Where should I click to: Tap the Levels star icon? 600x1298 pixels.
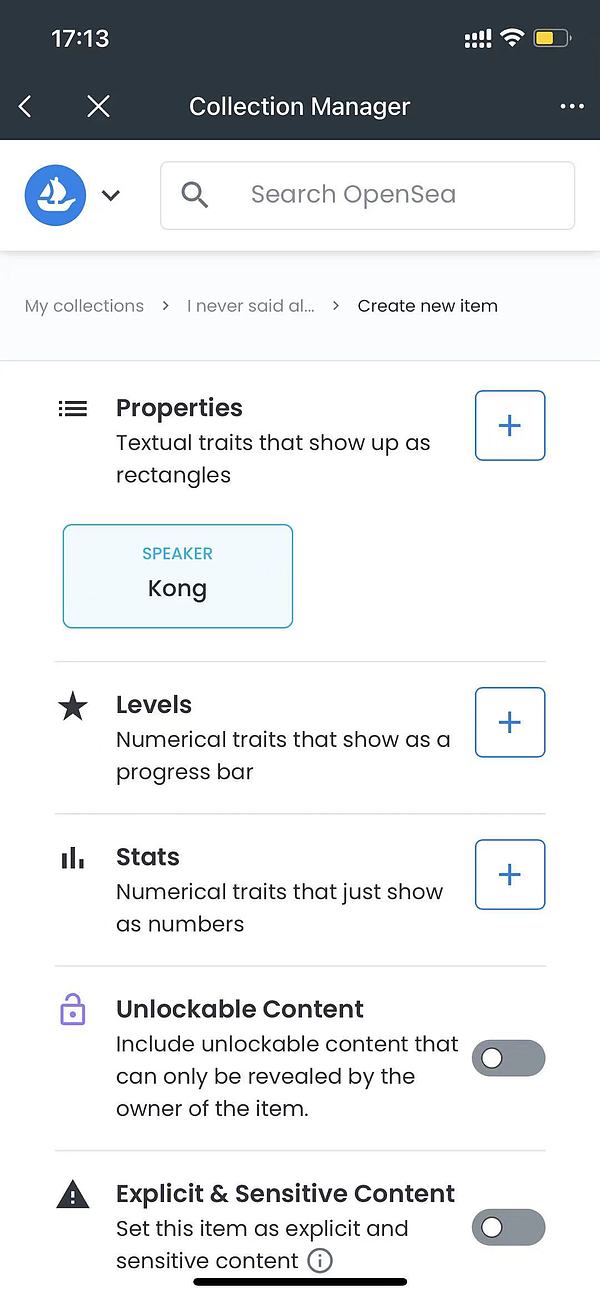coord(73,707)
